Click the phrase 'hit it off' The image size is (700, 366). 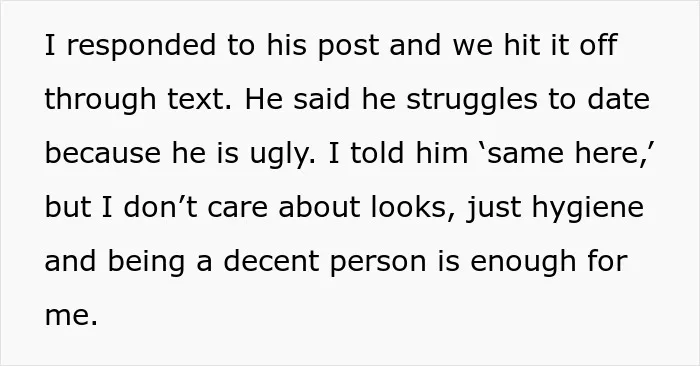coord(561,45)
